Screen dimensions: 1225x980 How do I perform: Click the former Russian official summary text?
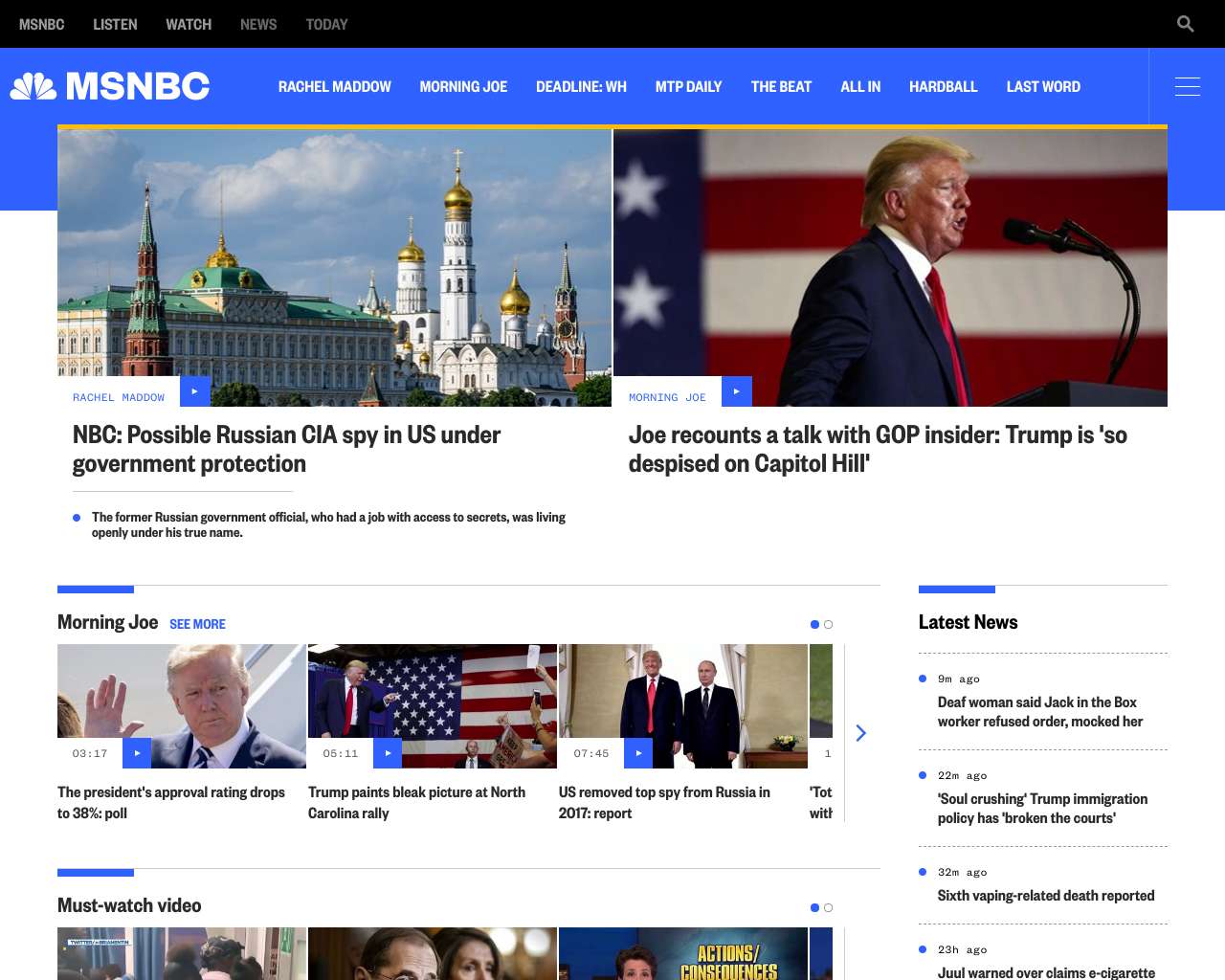pos(328,524)
